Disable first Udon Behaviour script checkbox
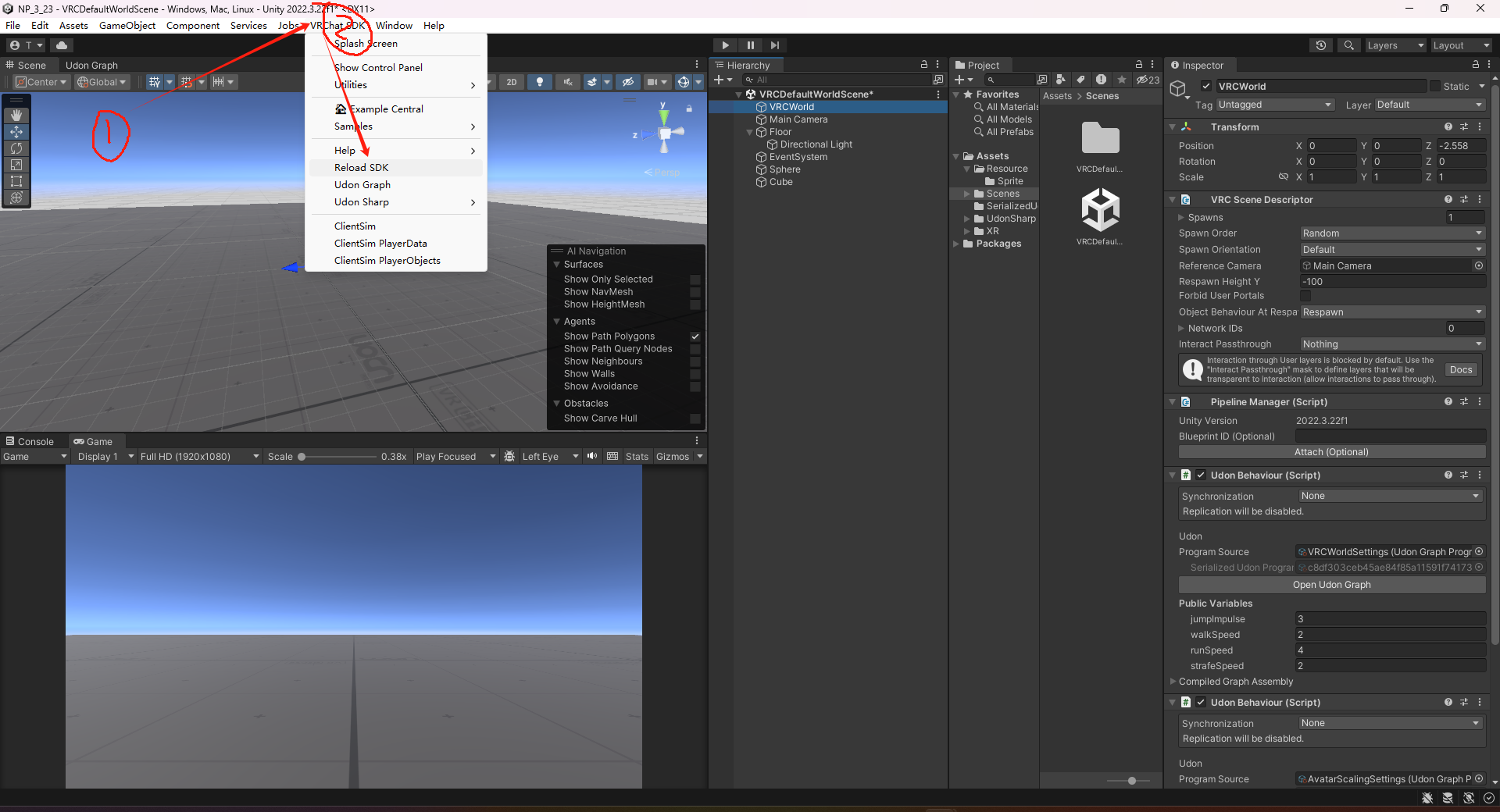The height and width of the screenshot is (812, 1500). 1201,475
